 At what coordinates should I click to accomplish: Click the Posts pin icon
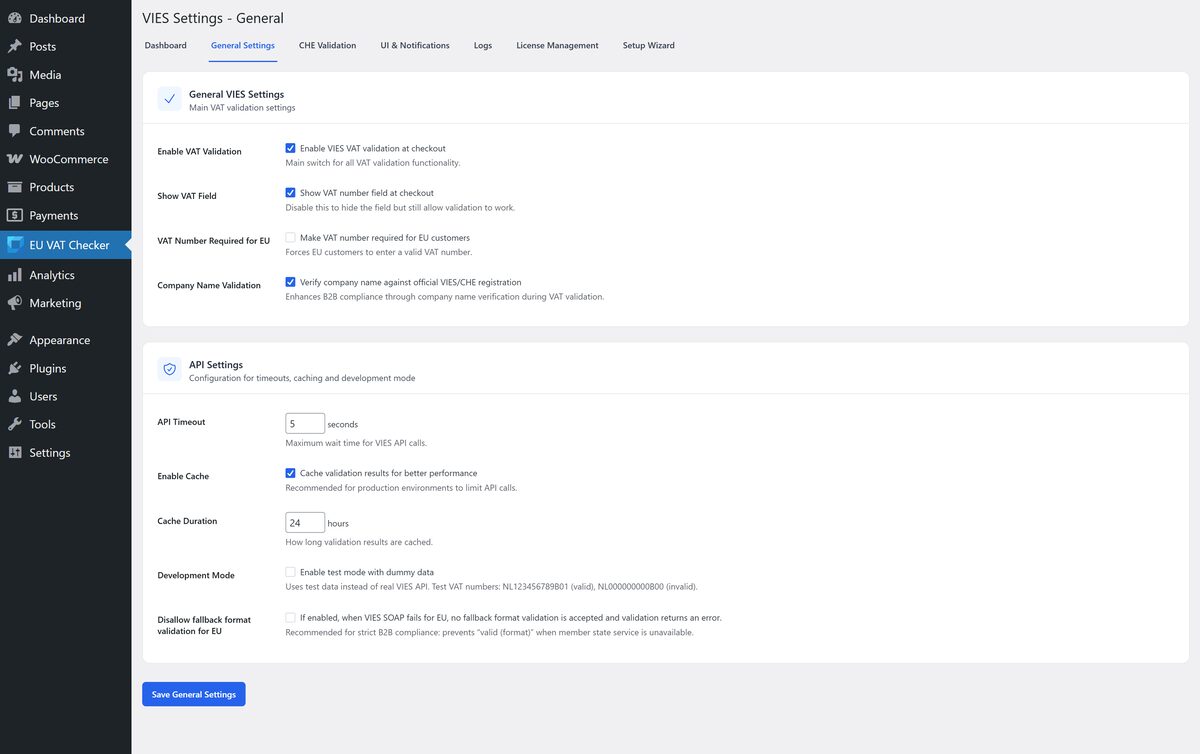15,46
